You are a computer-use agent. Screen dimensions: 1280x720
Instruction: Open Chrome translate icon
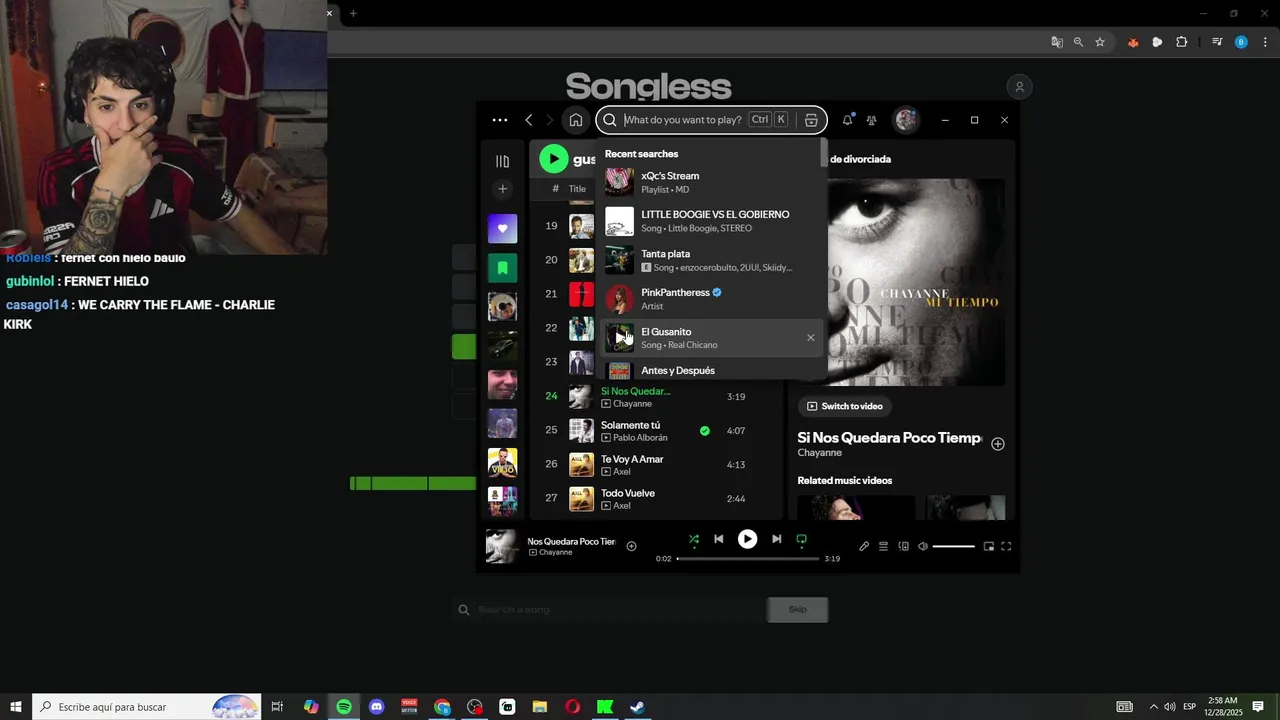point(1057,42)
